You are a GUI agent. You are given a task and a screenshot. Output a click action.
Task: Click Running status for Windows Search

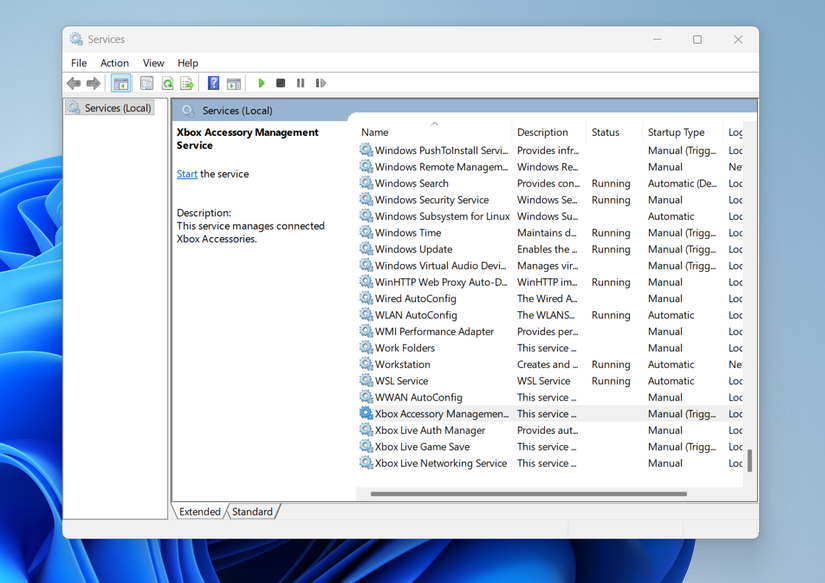611,183
